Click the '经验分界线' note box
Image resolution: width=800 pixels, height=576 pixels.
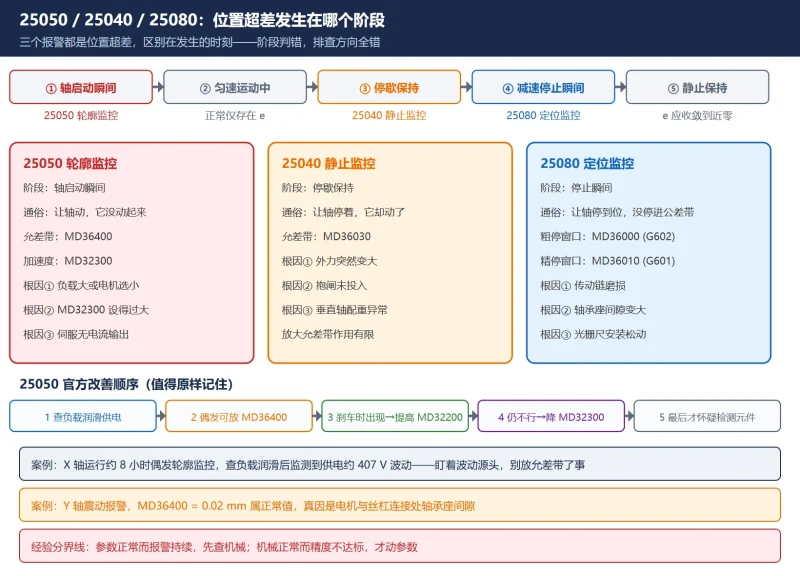point(400,546)
